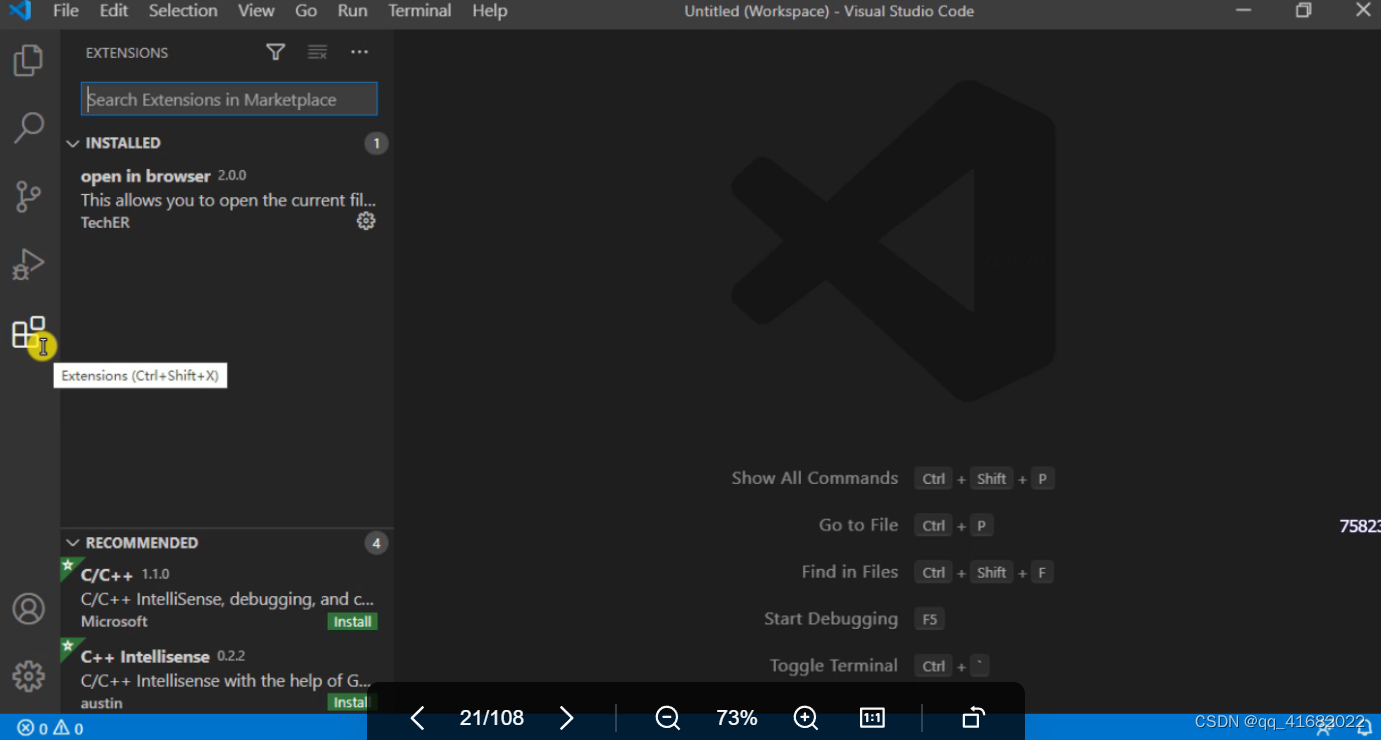Zoom in using the image viewer
This screenshot has width=1381, height=740.
coord(805,718)
